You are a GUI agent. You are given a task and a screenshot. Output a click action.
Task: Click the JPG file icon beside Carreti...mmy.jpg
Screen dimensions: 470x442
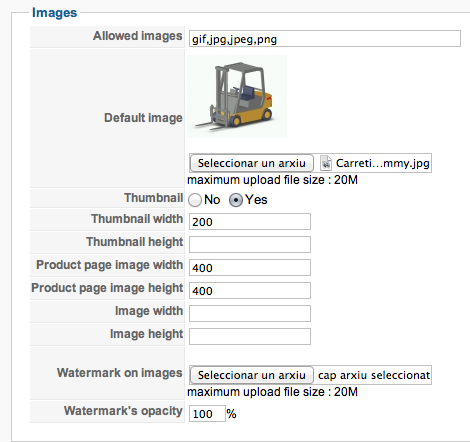coord(326,163)
